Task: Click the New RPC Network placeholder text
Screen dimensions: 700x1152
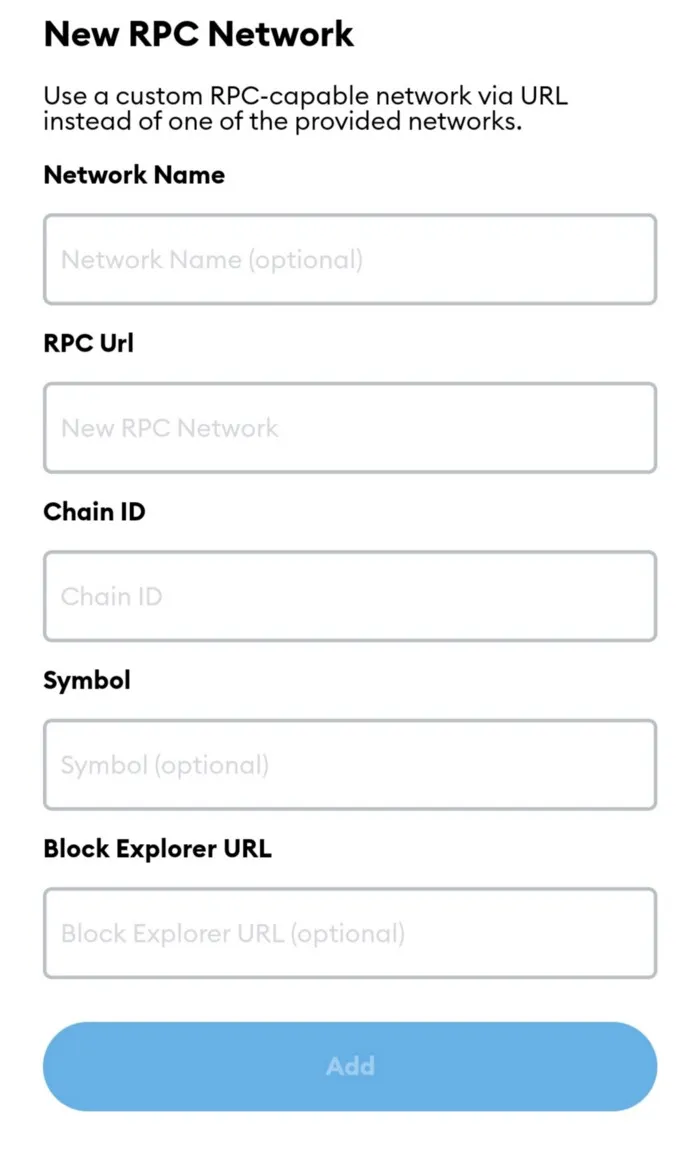Action: point(169,428)
